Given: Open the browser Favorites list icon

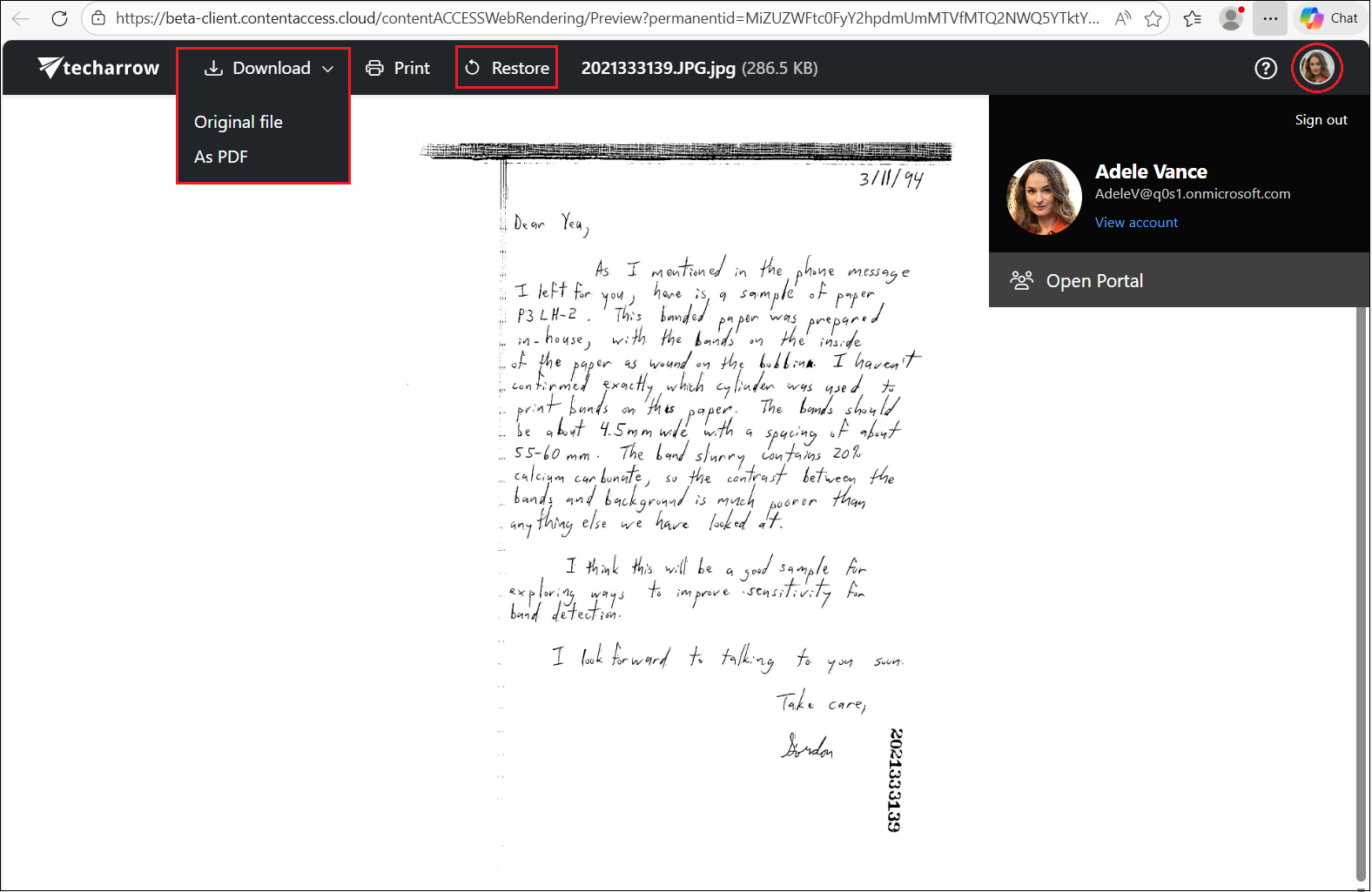Looking at the screenshot, I should click(x=1193, y=18).
